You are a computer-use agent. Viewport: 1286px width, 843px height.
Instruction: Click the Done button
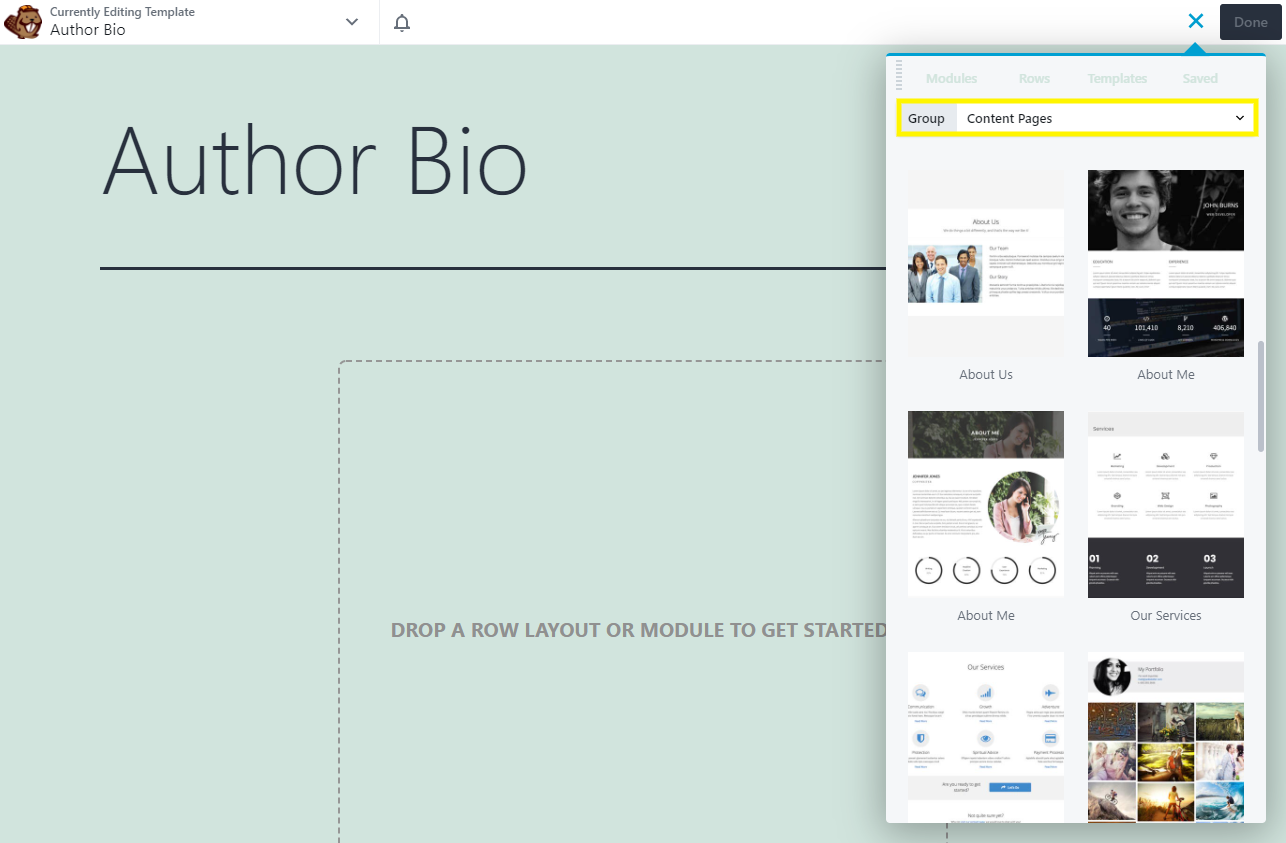[1250, 21]
